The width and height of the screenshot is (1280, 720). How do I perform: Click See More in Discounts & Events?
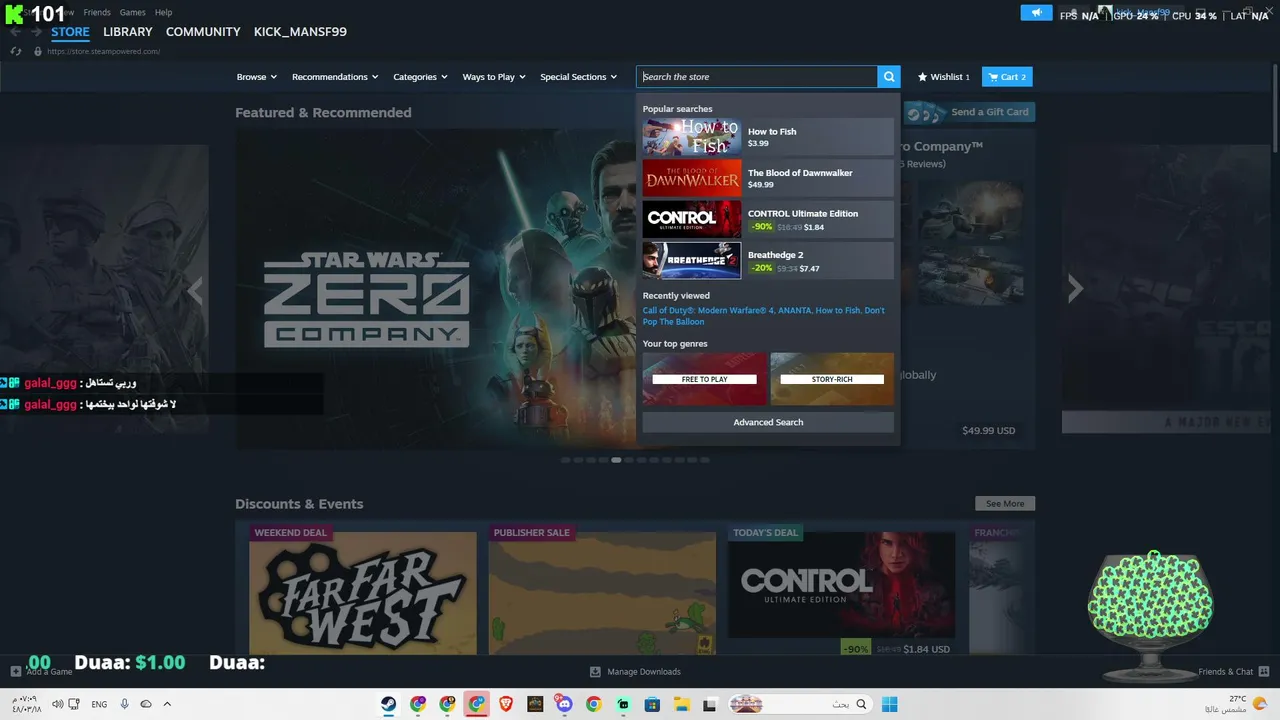(x=1005, y=504)
